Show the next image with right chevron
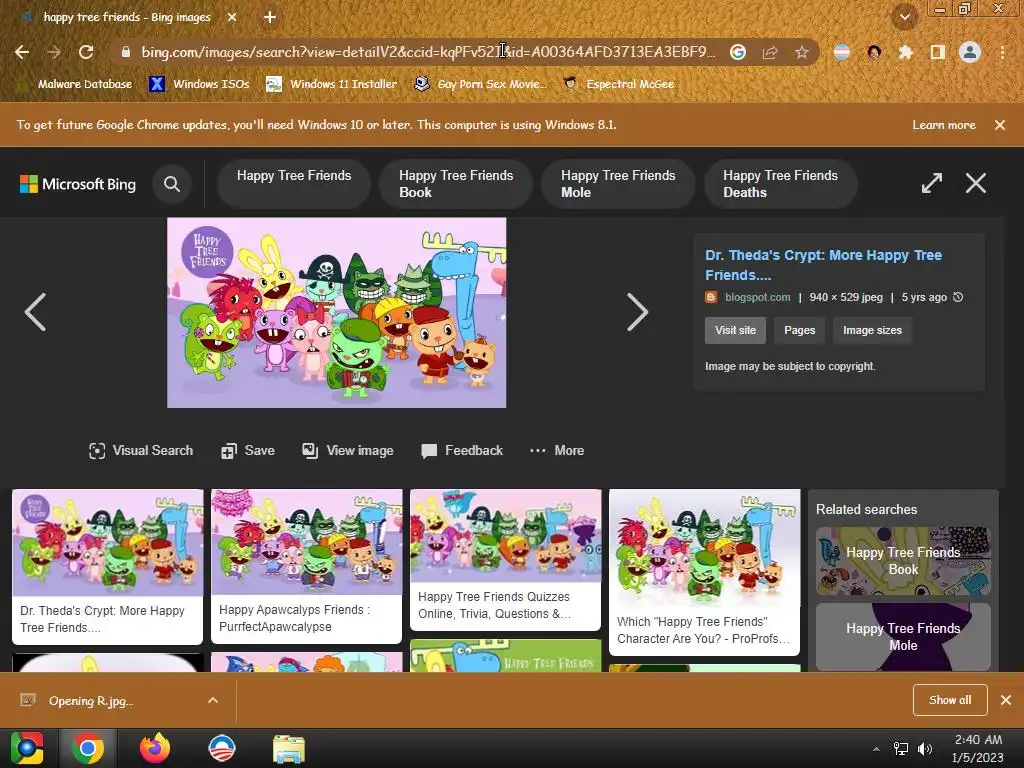Image resolution: width=1024 pixels, height=768 pixels. [637, 312]
